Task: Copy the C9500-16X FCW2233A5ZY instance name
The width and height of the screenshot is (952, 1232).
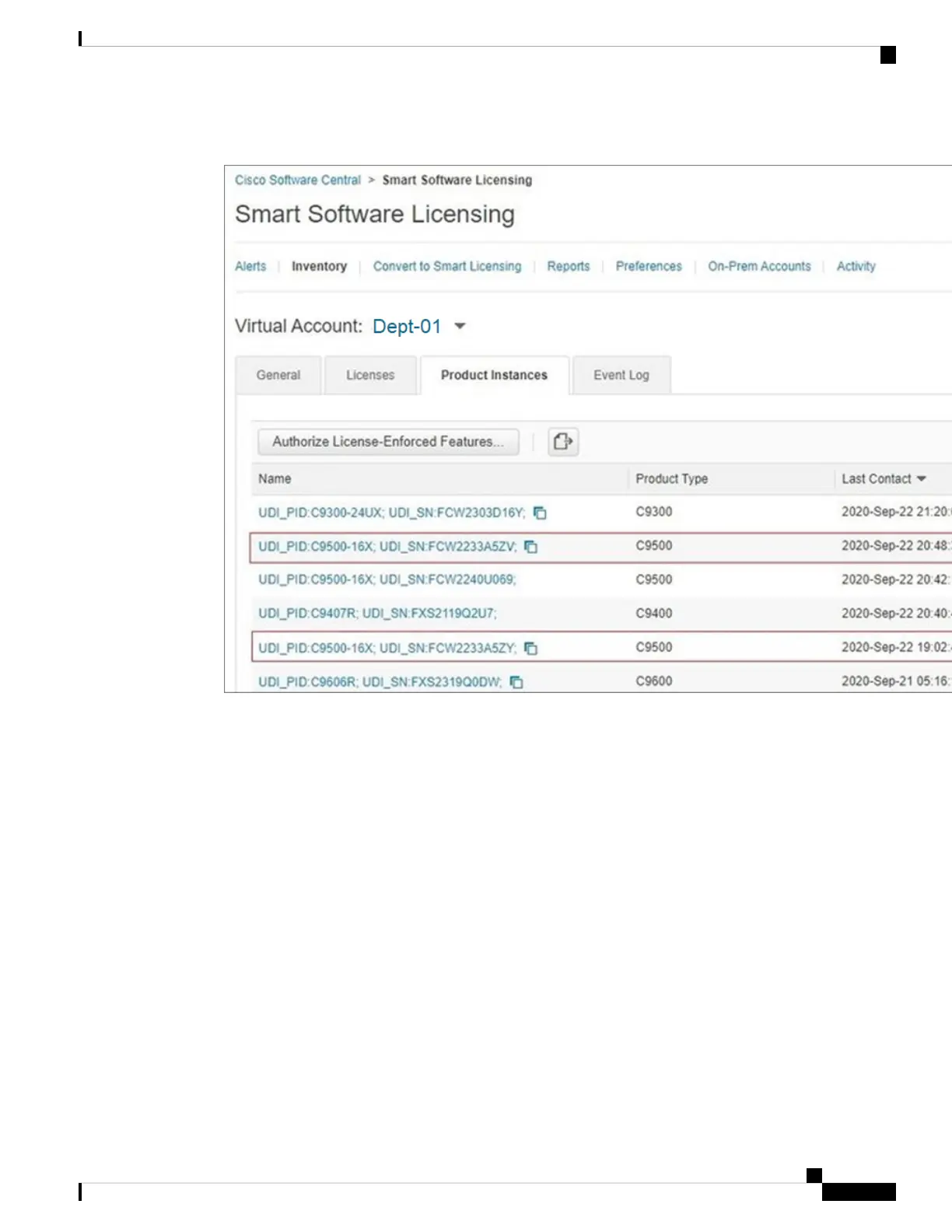Action: point(530,648)
